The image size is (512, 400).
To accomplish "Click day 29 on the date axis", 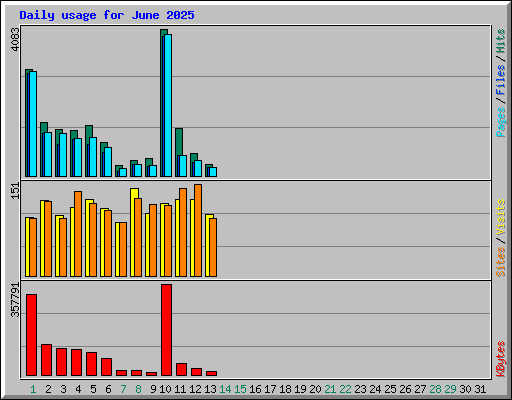I will 450,389.
